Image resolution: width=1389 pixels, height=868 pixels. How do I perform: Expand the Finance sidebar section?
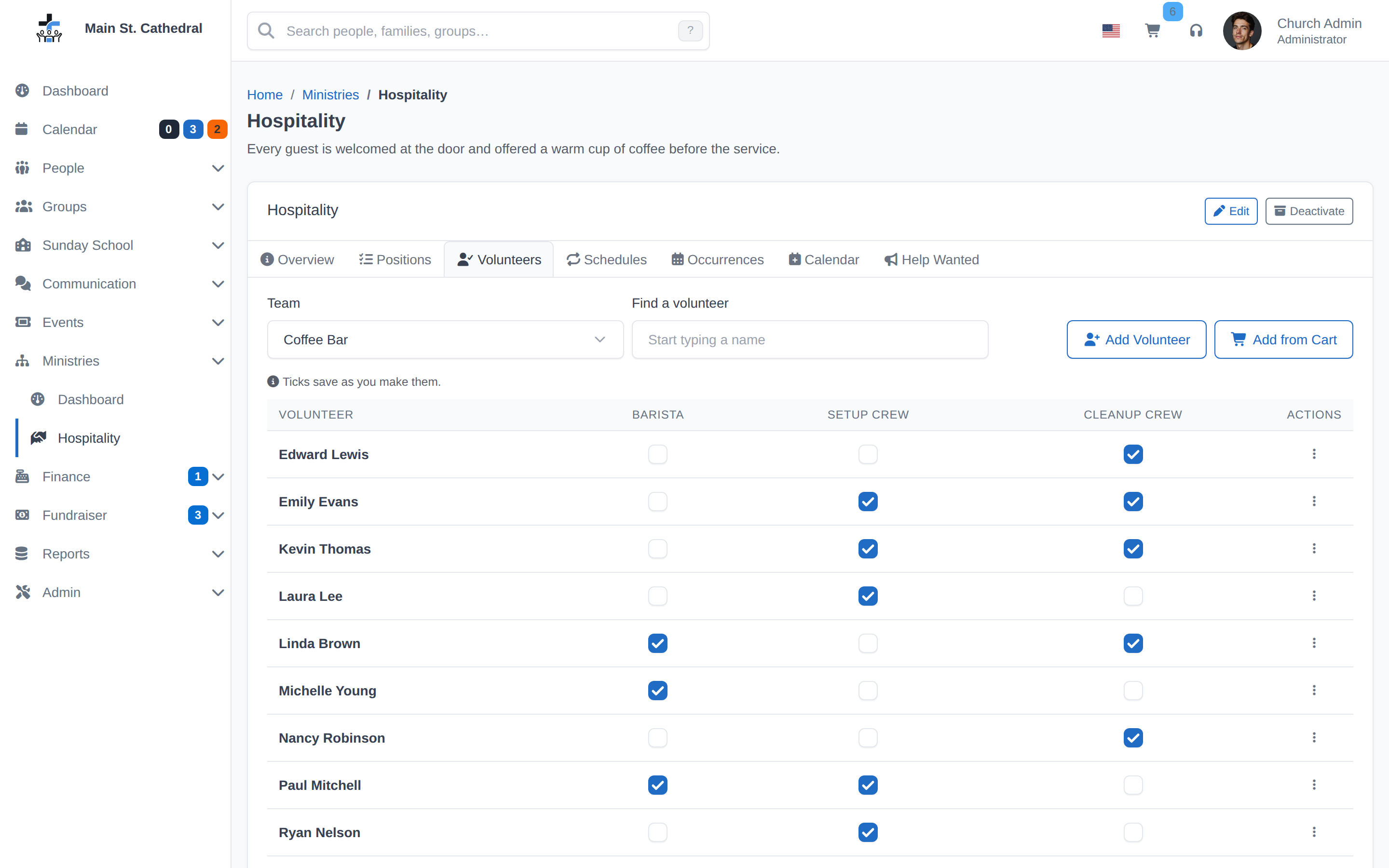218,476
